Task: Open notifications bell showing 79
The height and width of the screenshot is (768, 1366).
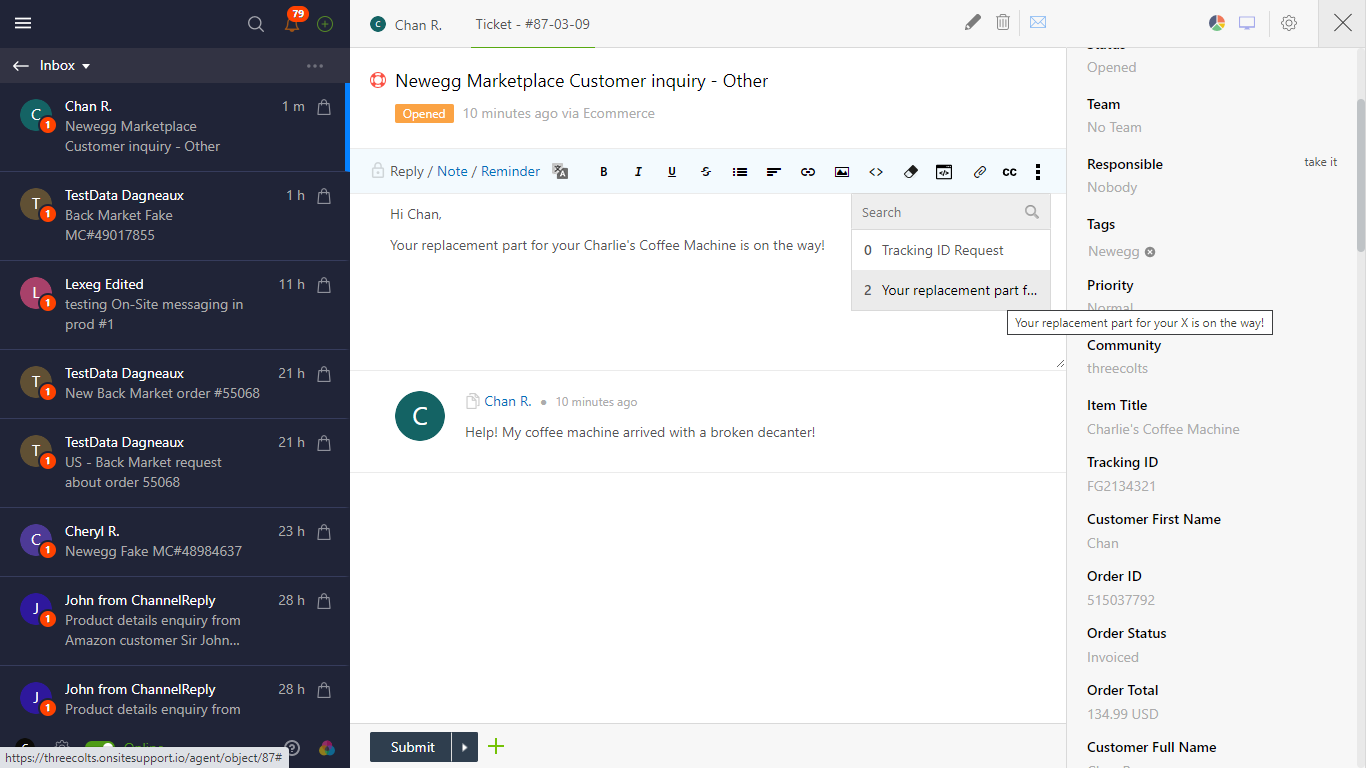Action: pyautogui.click(x=292, y=24)
